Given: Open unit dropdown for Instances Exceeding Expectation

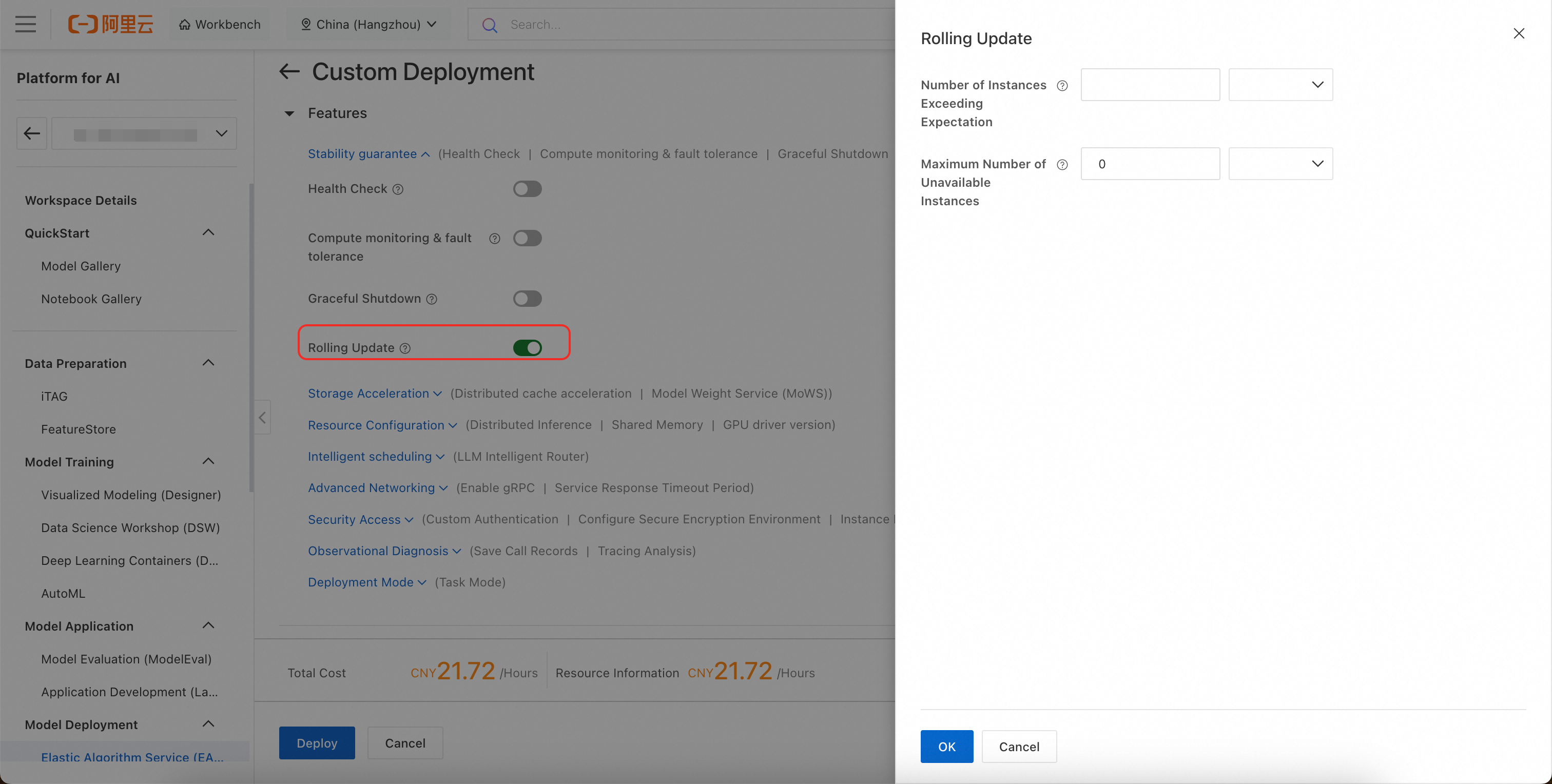Looking at the screenshot, I should coord(1281,84).
